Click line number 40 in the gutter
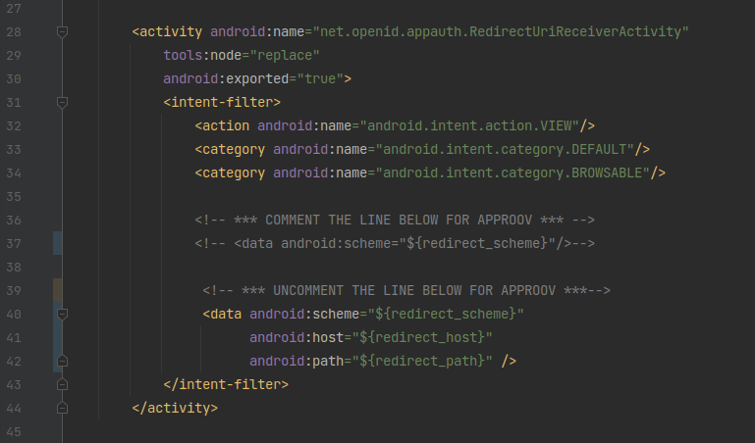Screen dimensions: 755x443 point(13,314)
